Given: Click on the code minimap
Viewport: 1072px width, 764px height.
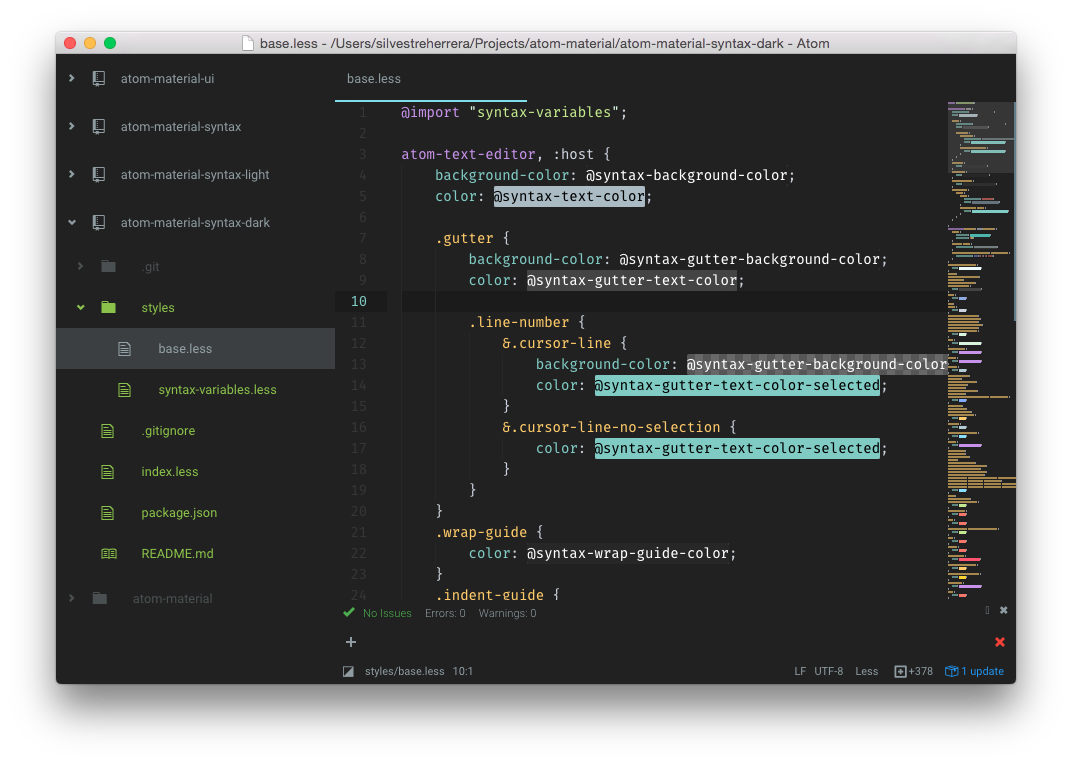Looking at the screenshot, I should click(980, 350).
